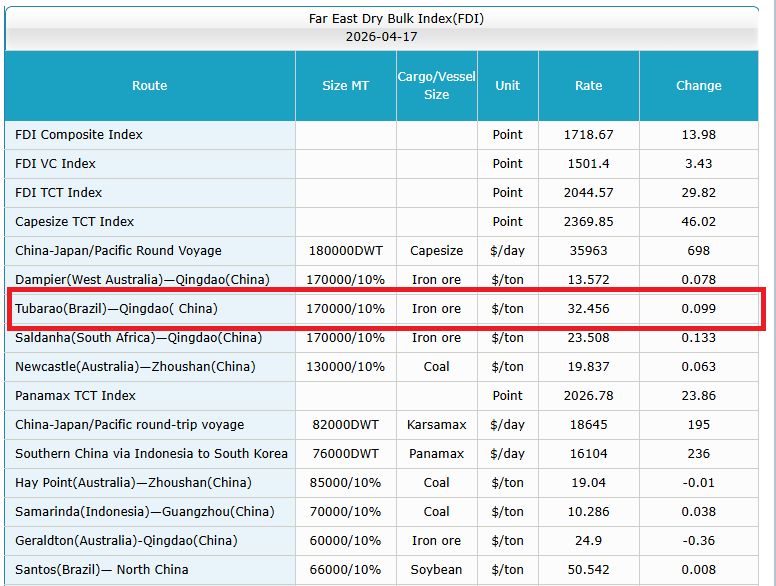Click the rate value 18645
Image resolution: width=776 pixels, height=586 pixels.
[x=588, y=425]
